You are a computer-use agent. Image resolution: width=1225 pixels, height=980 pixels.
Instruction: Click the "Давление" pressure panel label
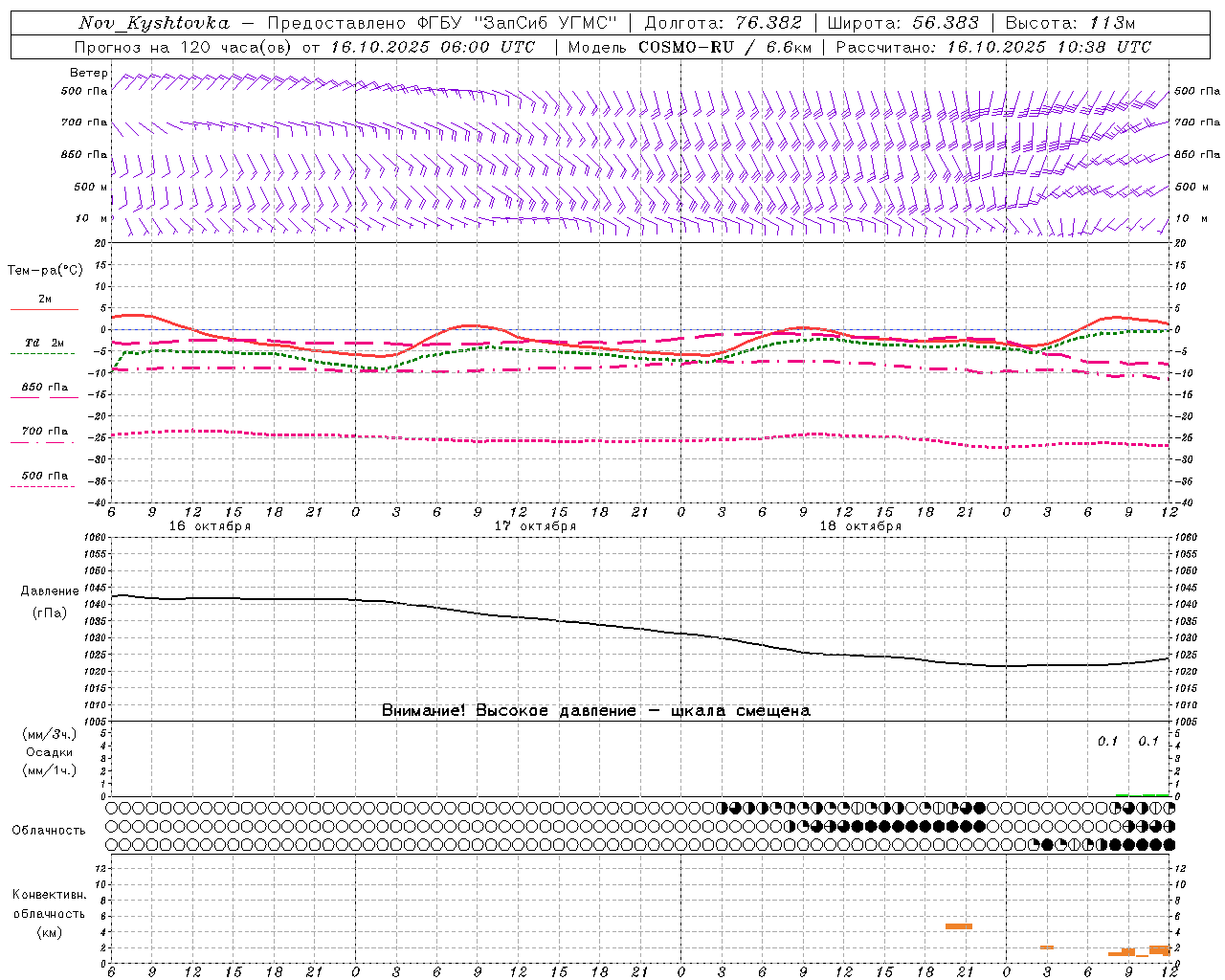50,591
